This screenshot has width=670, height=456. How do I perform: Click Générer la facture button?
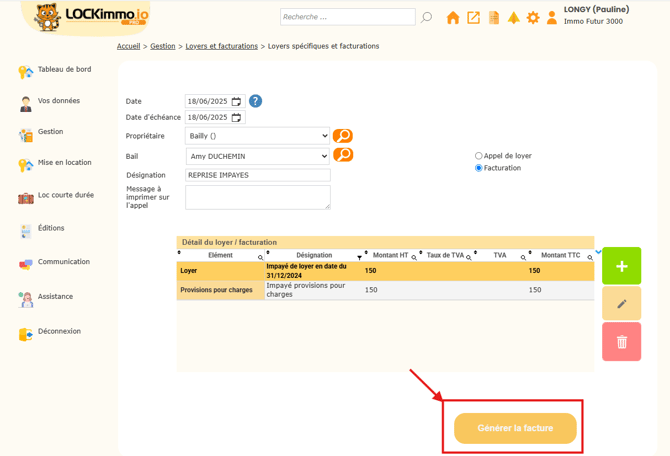(515, 428)
